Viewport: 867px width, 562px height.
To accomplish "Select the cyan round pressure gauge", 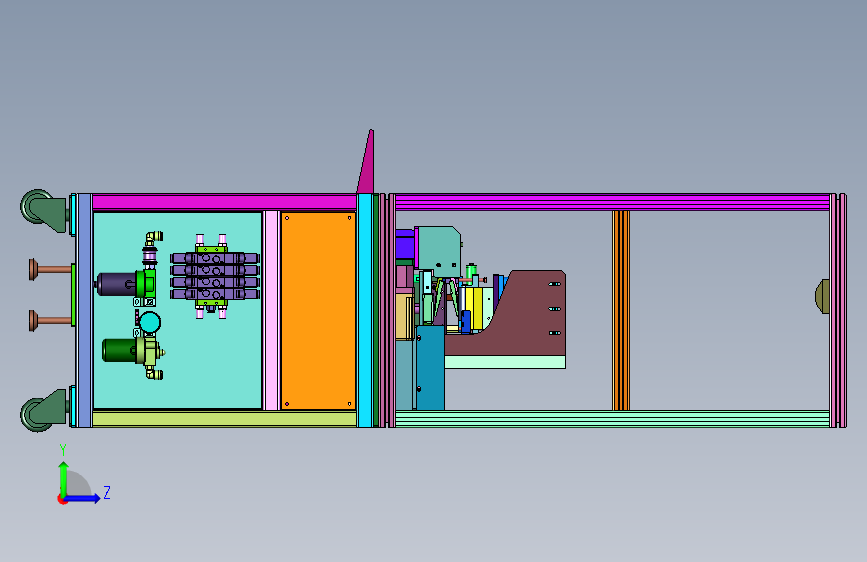I will [x=150, y=322].
